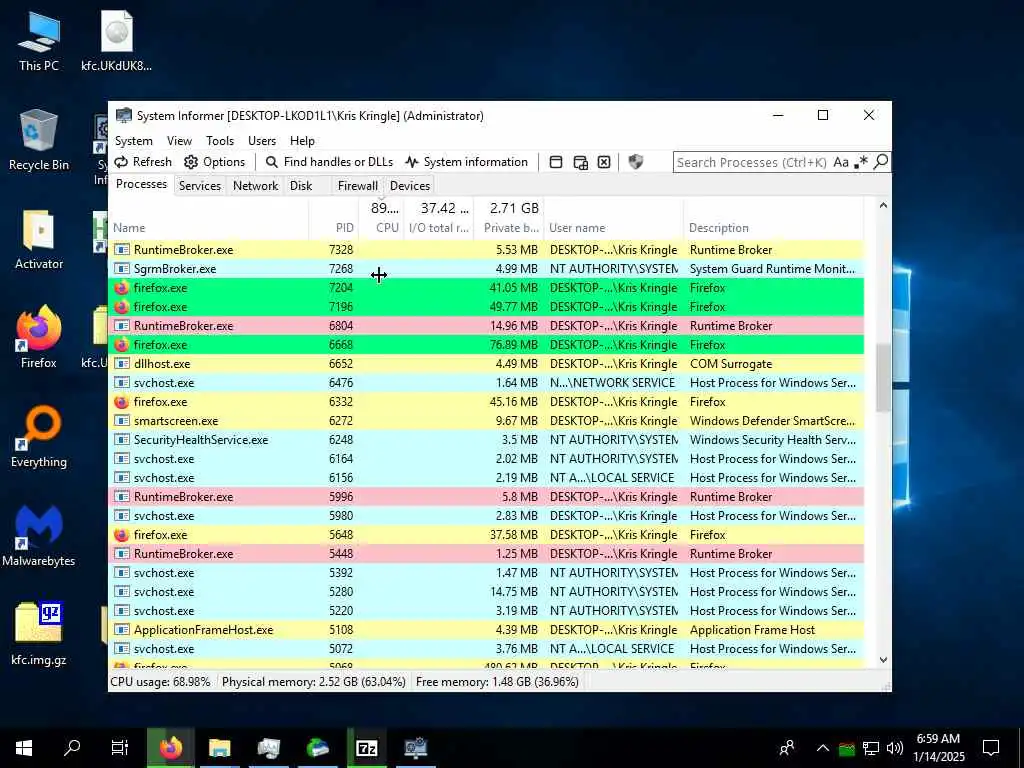Open the System menu
1024x768 pixels.
tap(134, 140)
